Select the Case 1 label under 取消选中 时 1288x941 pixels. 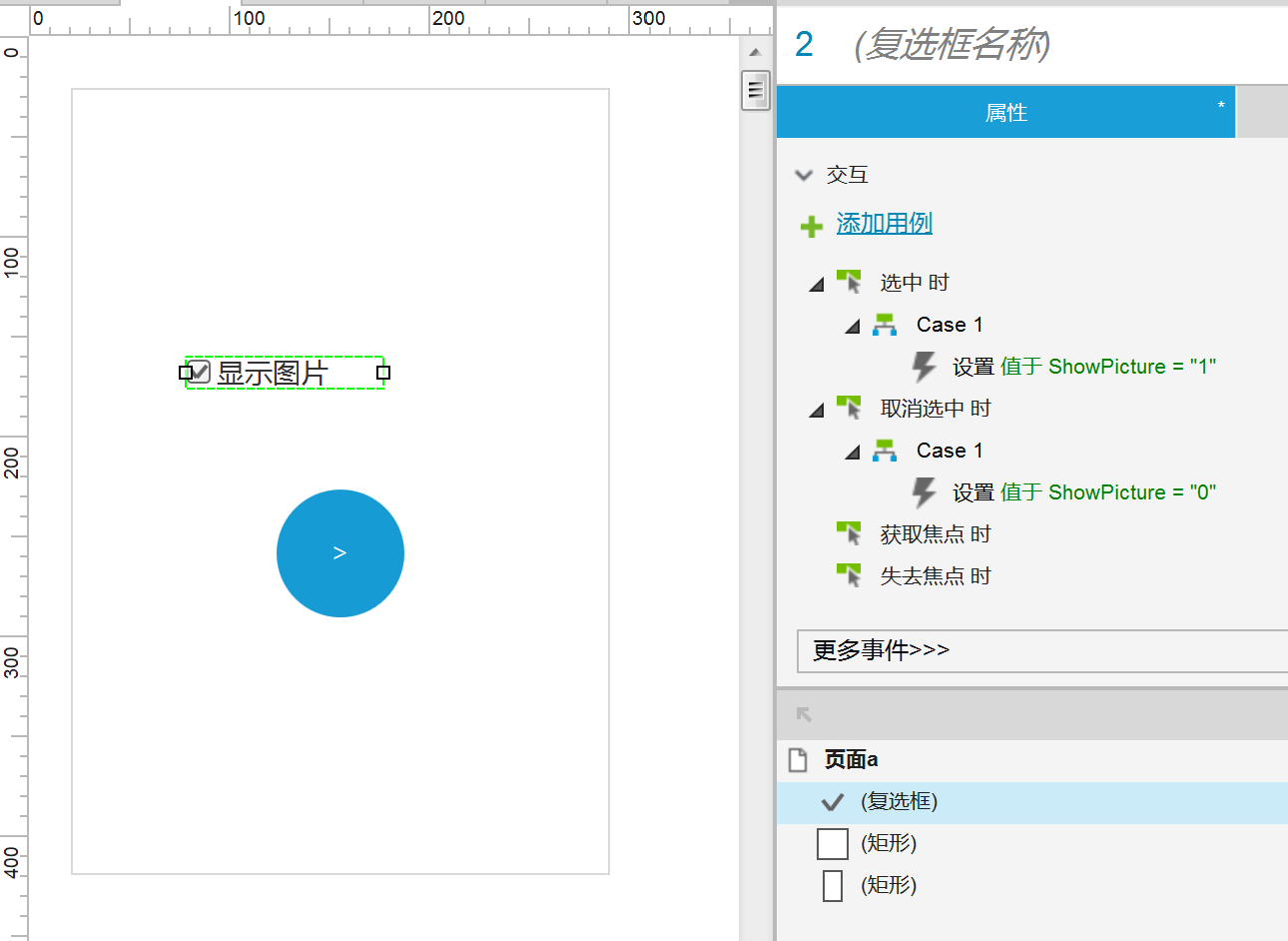click(x=950, y=451)
